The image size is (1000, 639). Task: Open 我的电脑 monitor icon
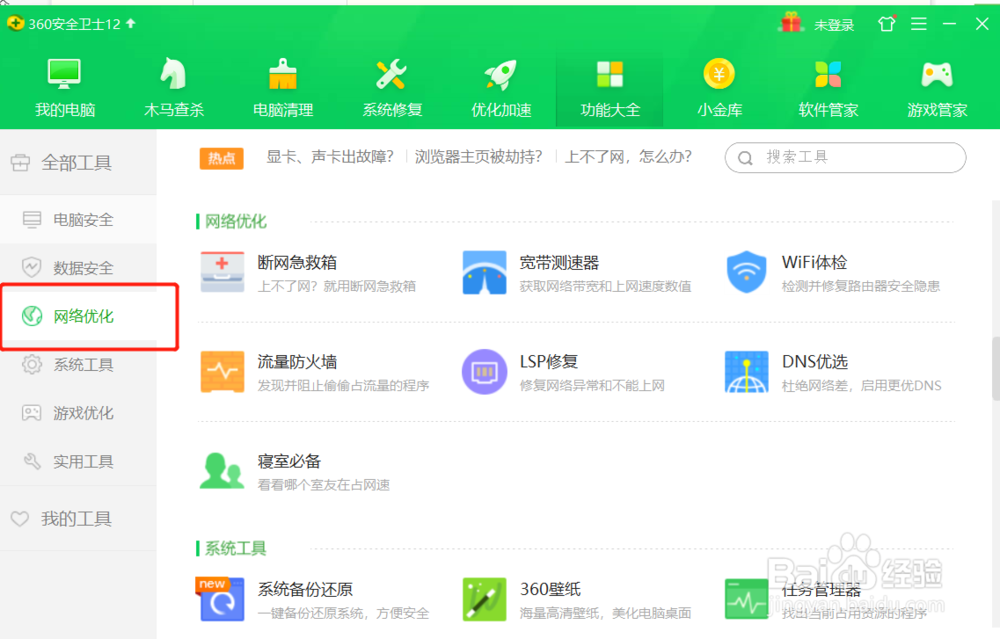[x=64, y=74]
